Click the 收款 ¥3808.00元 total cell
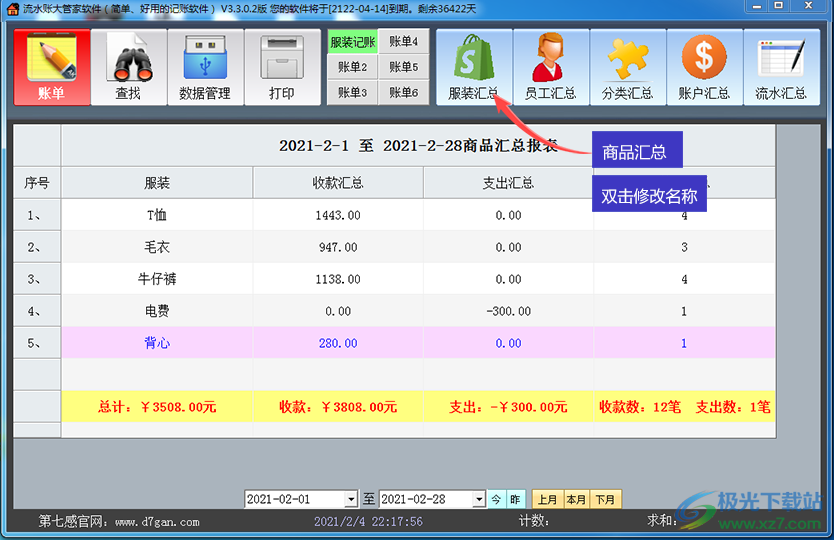 click(338, 407)
